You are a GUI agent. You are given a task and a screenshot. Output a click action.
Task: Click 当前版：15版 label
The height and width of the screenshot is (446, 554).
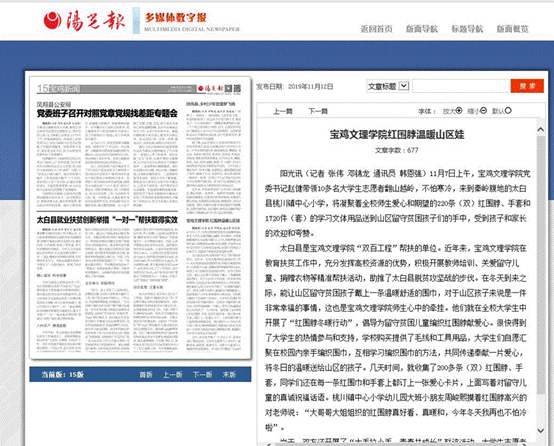click(x=63, y=375)
